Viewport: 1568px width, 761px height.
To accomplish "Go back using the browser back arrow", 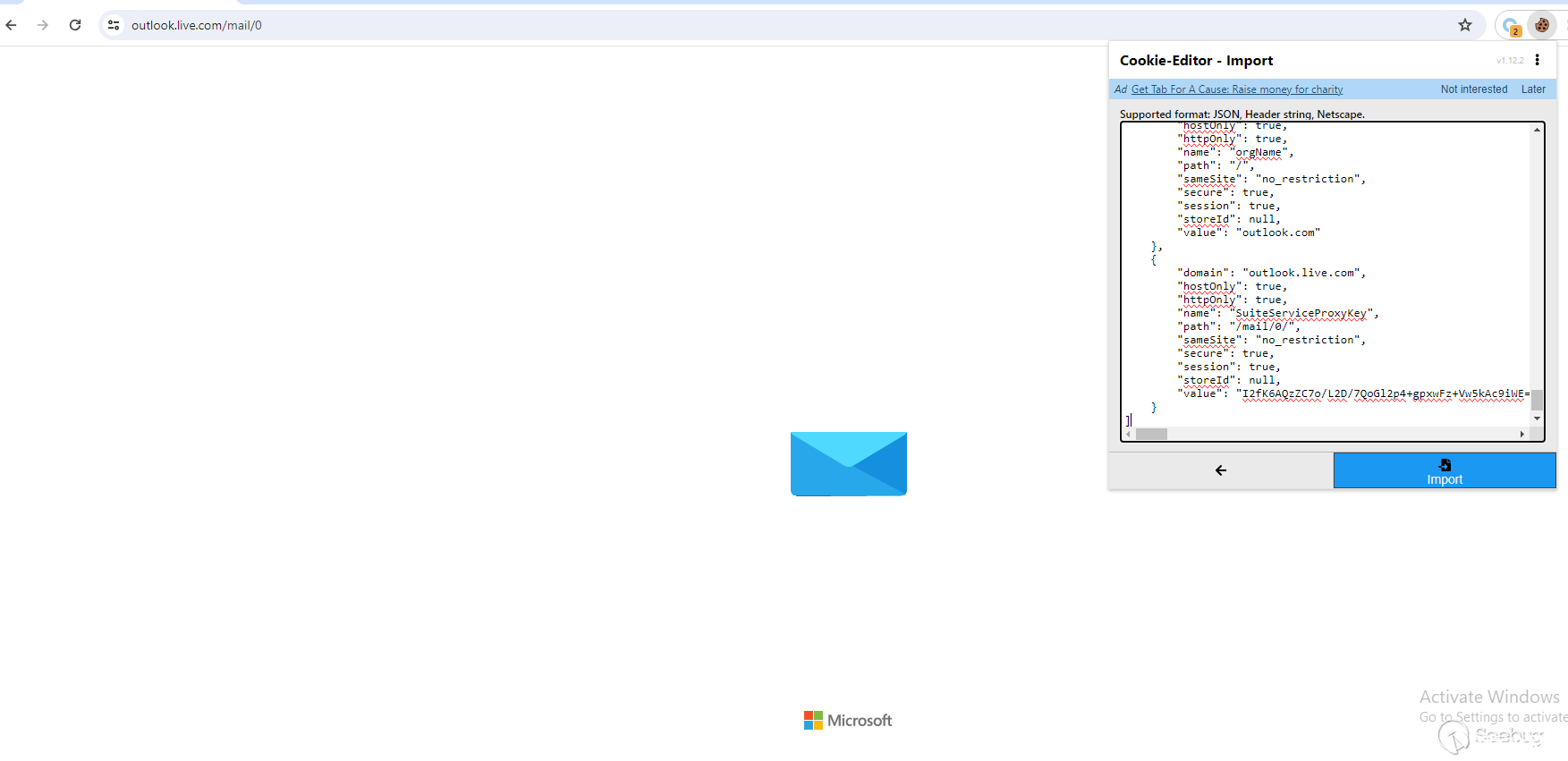I will point(12,25).
